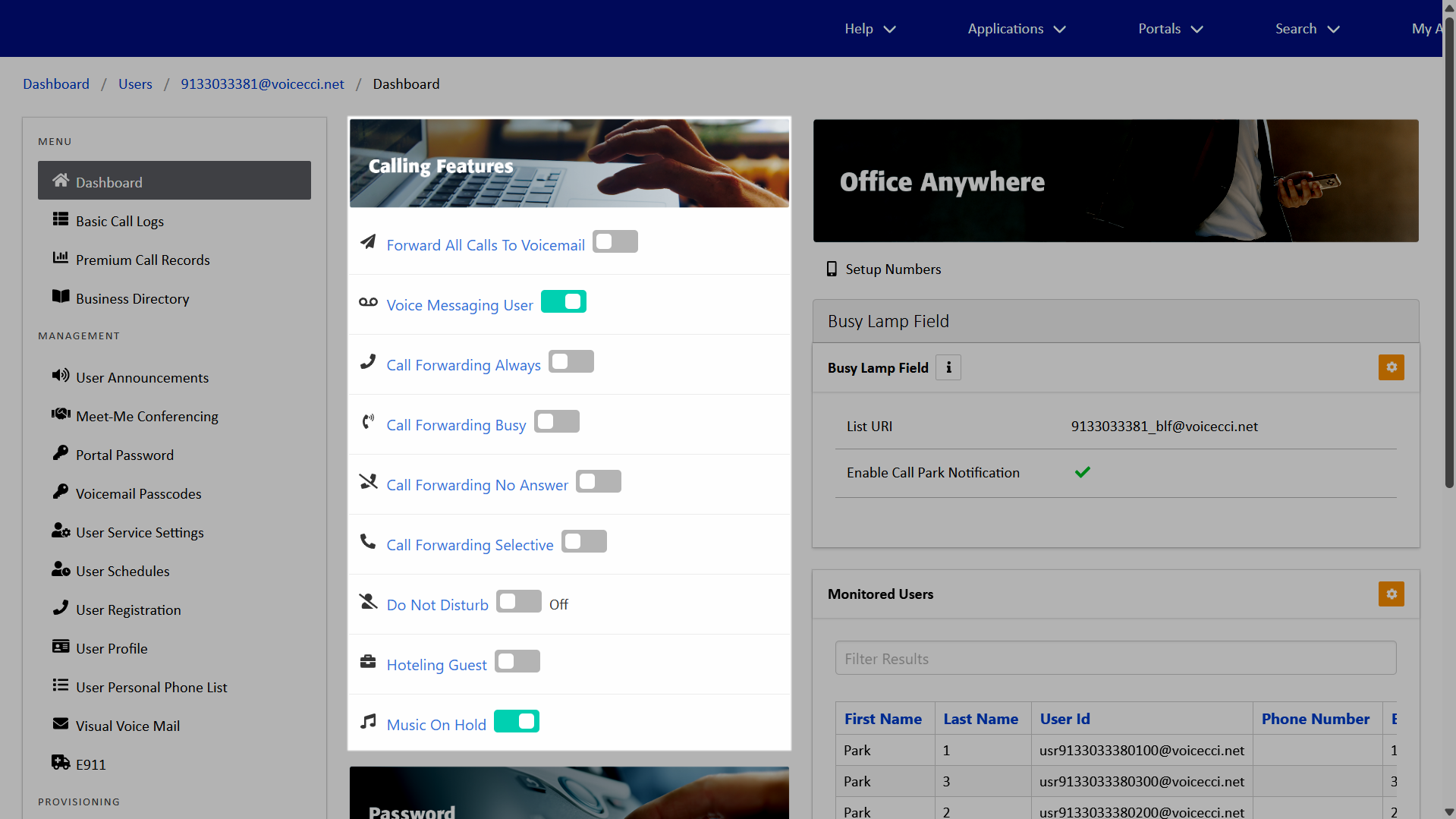Click the Busy Lamp Field gear settings icon

point(1391,367)
